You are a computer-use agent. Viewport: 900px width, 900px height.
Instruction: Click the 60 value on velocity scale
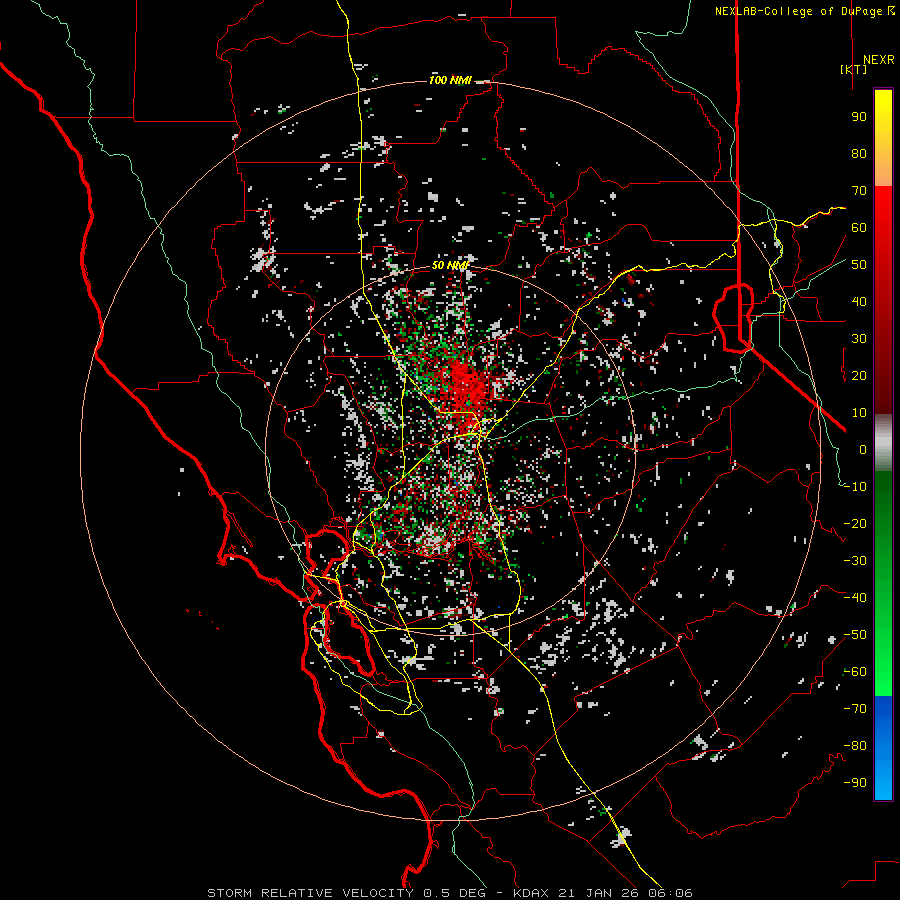pos(859,227)
